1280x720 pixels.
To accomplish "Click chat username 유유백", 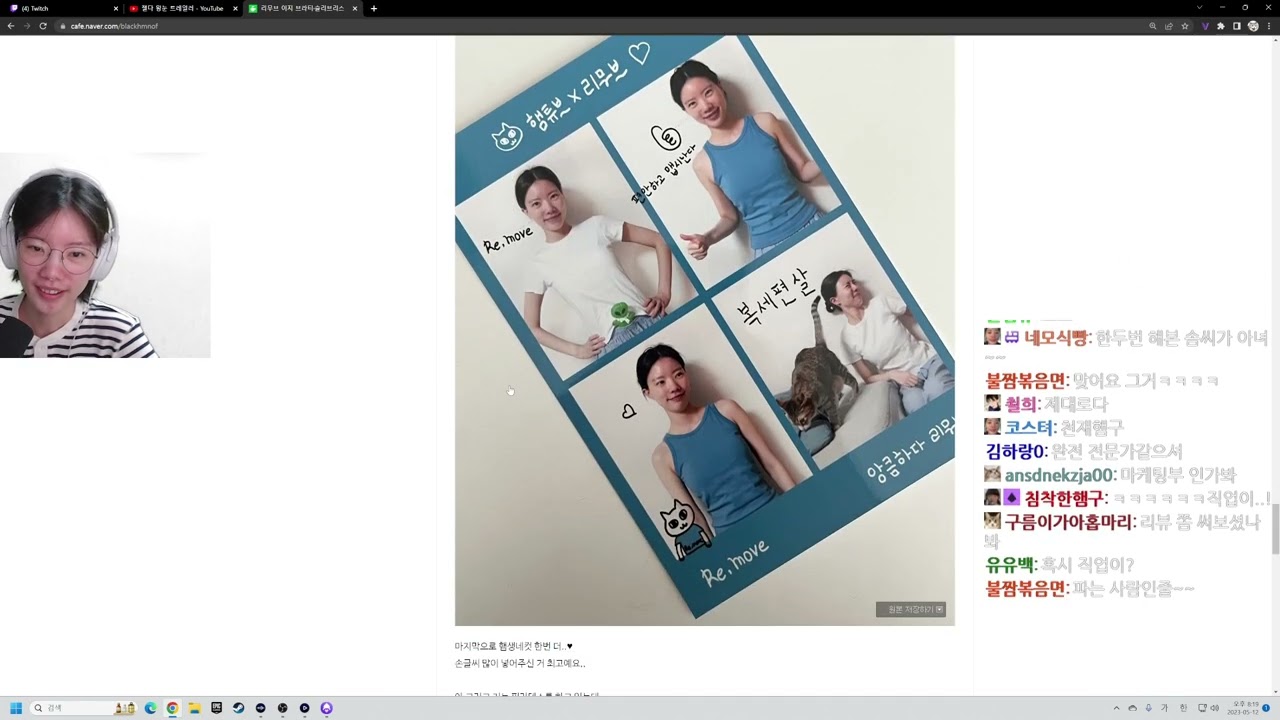I will point(1009,565).
